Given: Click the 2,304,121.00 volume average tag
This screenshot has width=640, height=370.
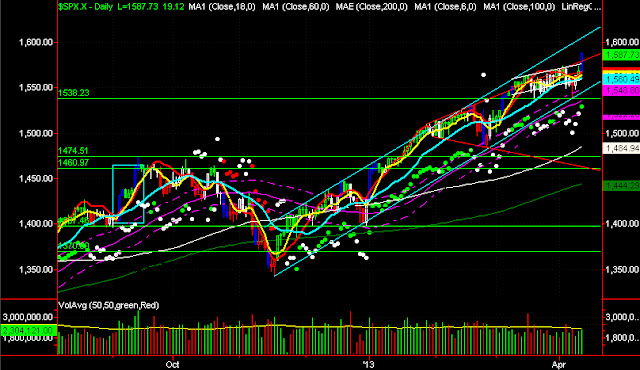Looking at the screenshot, I should (x=28, y=330).
